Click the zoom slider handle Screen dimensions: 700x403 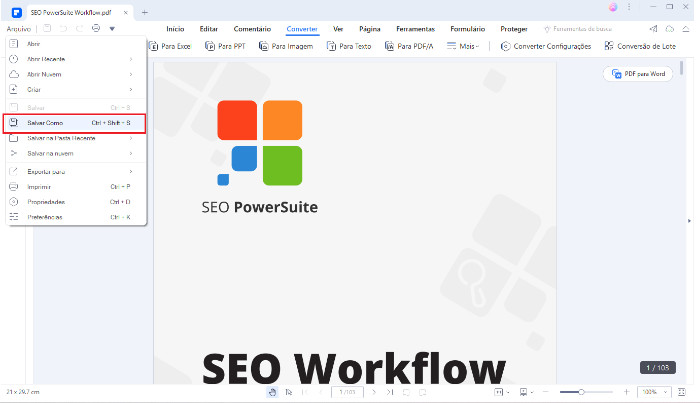(581, 392)
